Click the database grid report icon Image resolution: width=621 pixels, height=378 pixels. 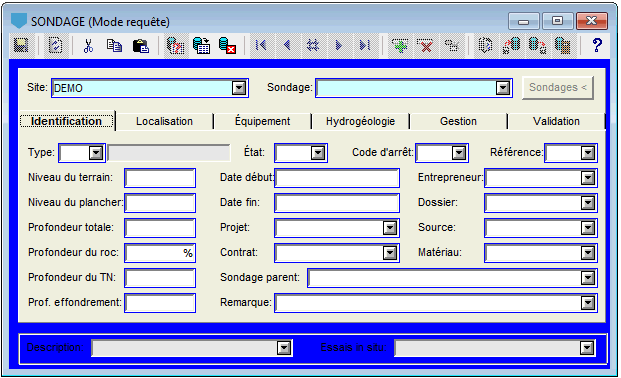coord(563,46)
